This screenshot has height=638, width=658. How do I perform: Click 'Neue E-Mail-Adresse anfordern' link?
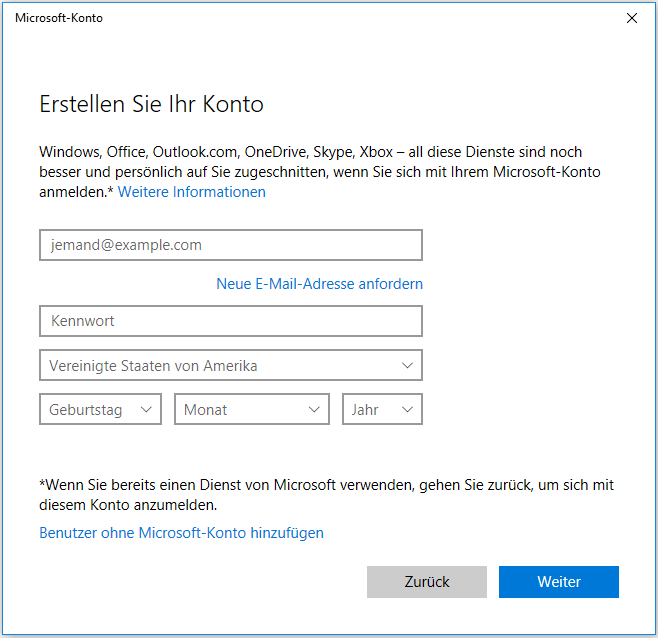click(x=319, y=284)
